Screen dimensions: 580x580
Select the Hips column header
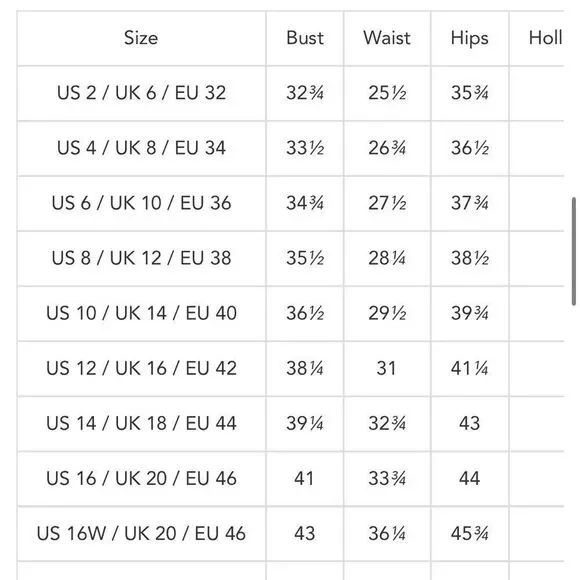470,38
